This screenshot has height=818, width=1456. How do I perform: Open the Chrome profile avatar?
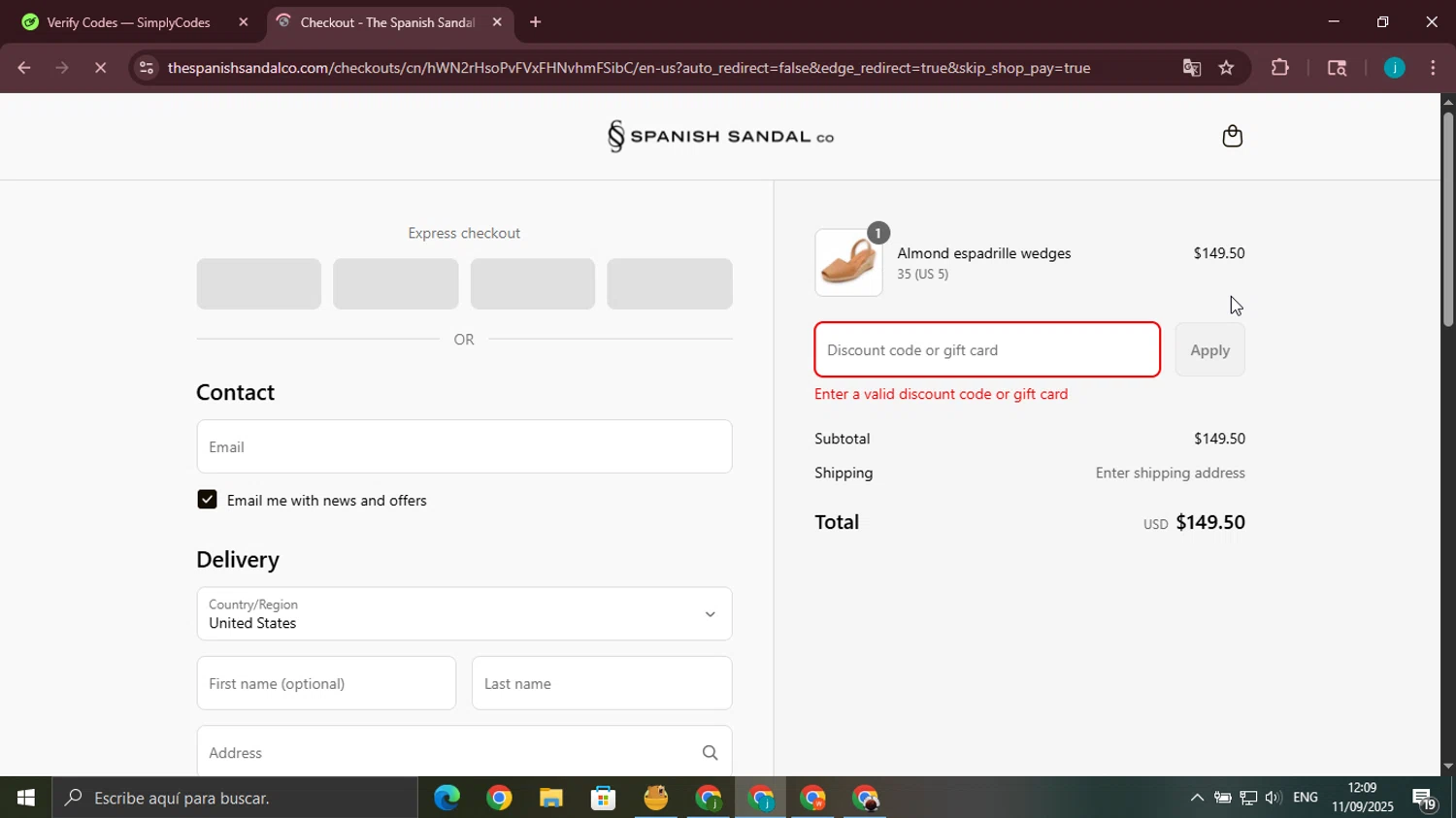[x=1395, y=68]
